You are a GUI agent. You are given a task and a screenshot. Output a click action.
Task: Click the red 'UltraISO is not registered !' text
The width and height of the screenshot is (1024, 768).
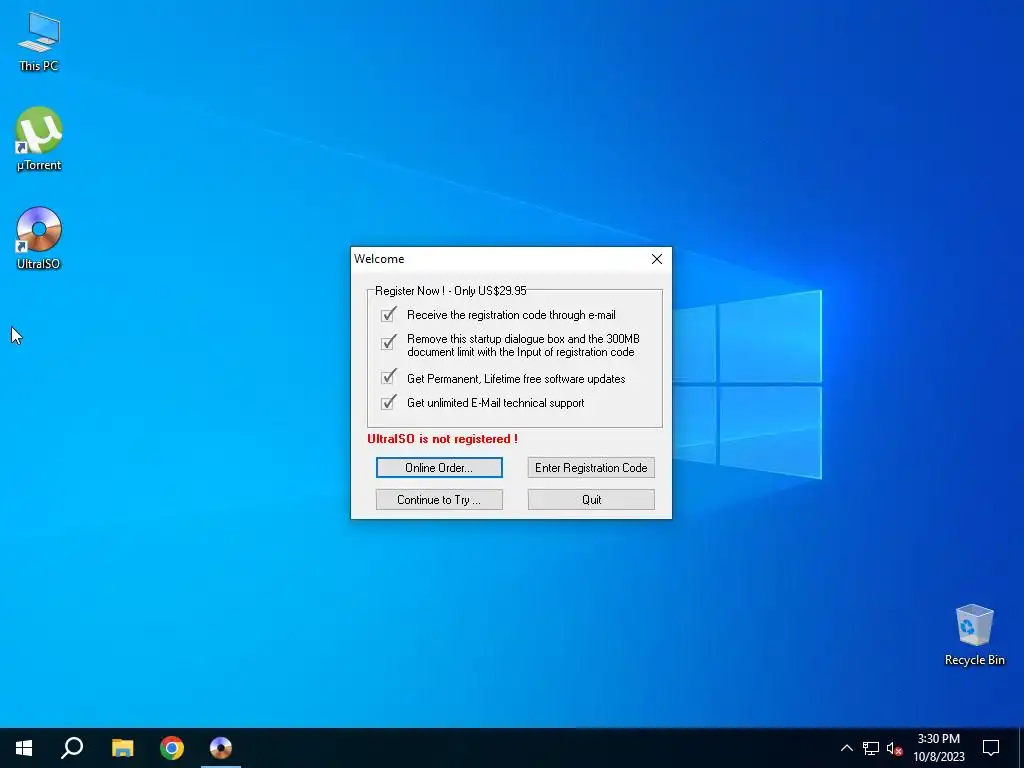tap(442, 439)
